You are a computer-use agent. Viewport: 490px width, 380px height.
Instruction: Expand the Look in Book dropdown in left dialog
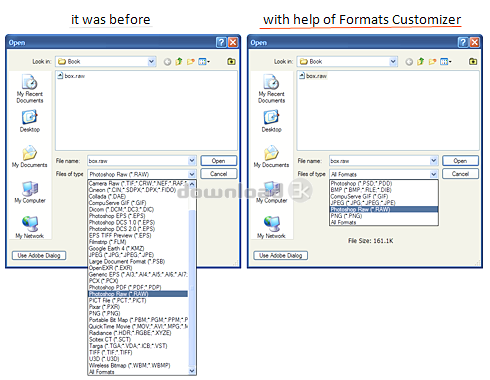[x=151, y=61]
